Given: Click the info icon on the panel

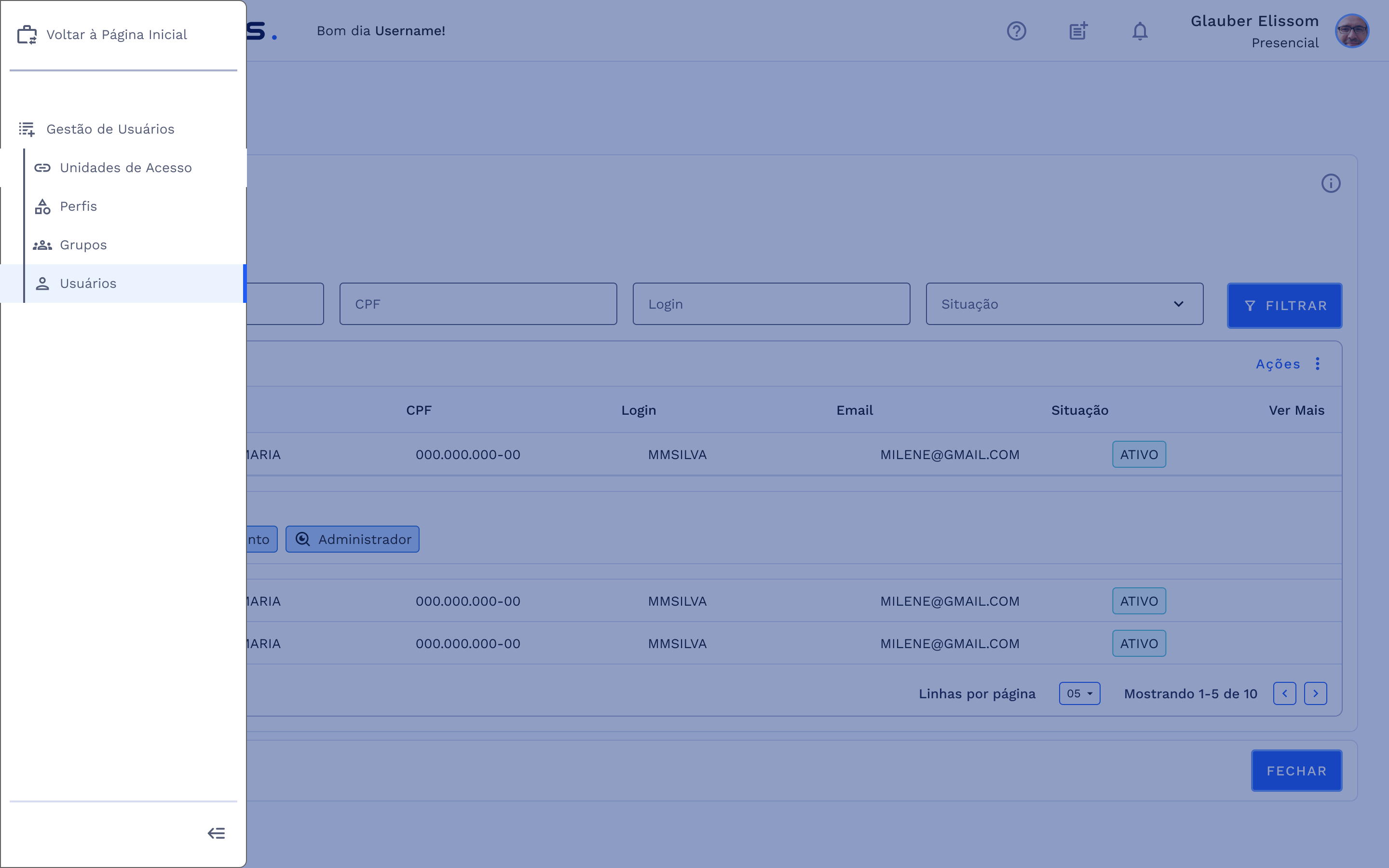Looking at the screenshot, I should point(1331,183).
